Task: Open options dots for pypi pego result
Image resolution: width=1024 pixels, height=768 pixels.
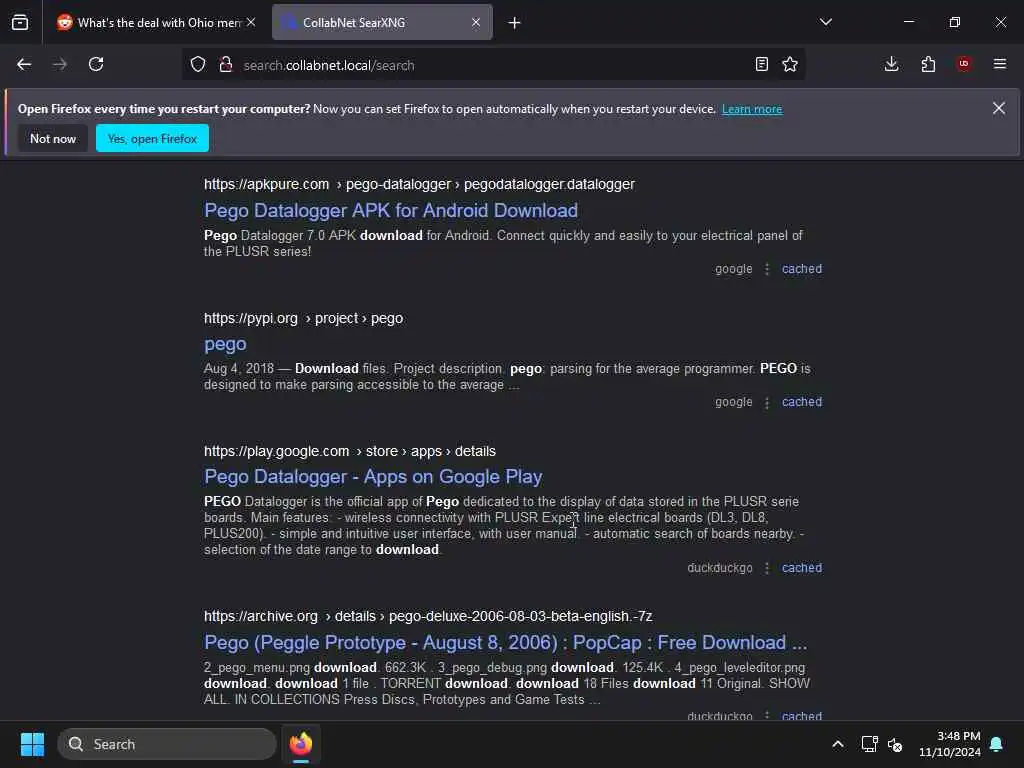Action: click(767, 402)
